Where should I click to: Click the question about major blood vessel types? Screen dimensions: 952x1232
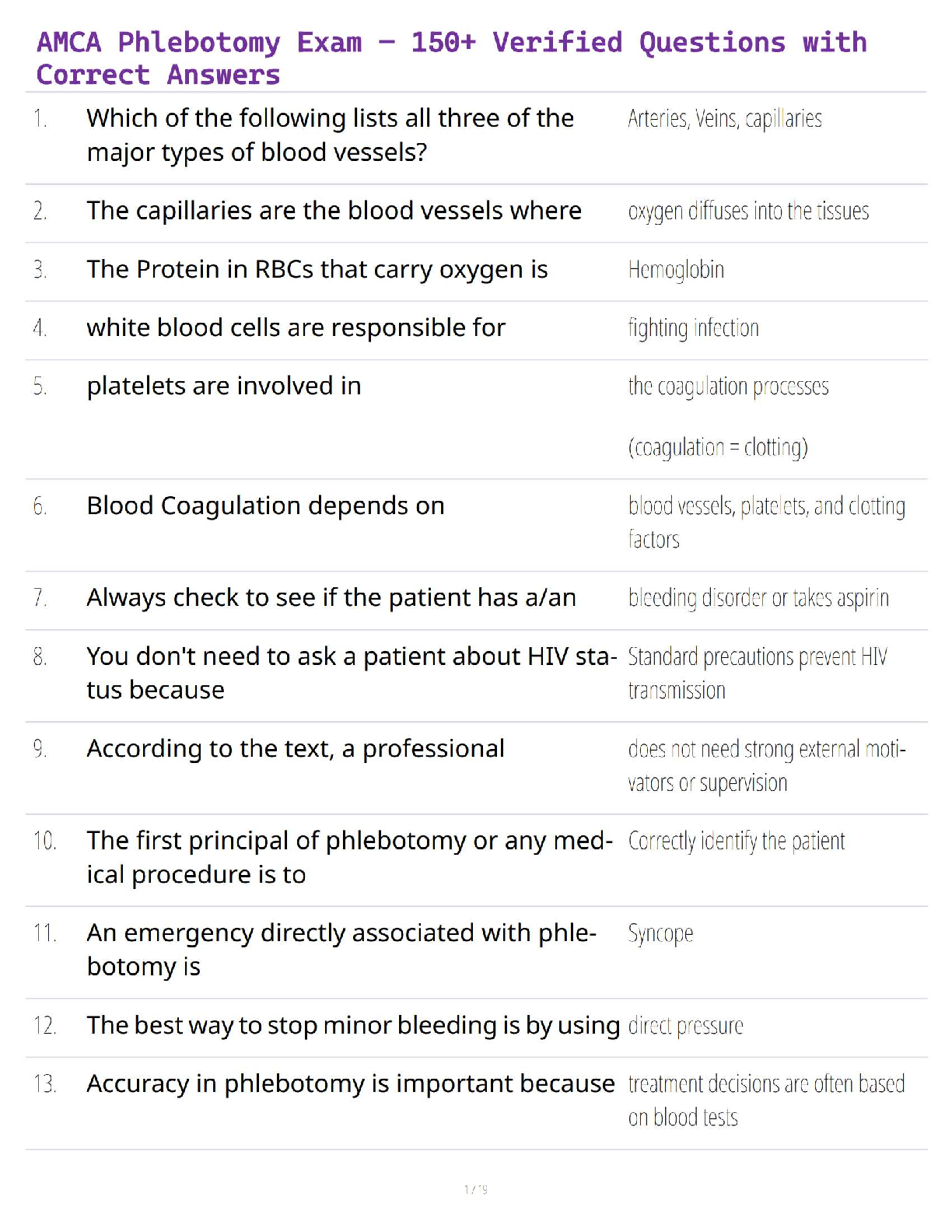[x=330, y=135]
